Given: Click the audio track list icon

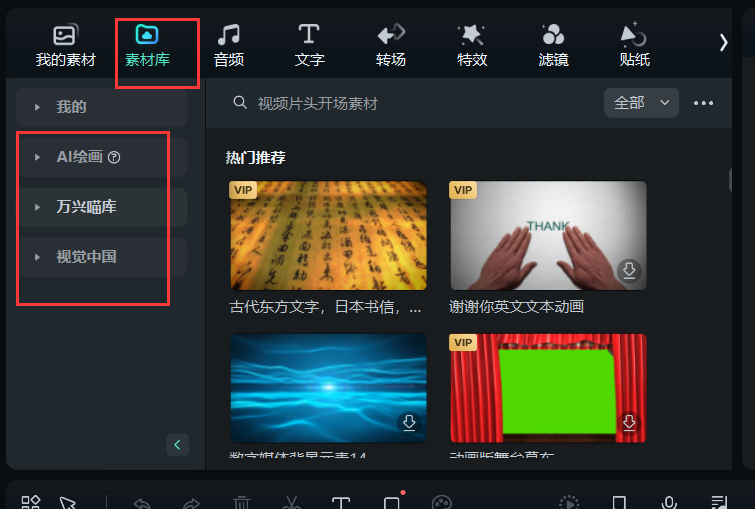Looking at the screenshot, I should pos(719,502).
